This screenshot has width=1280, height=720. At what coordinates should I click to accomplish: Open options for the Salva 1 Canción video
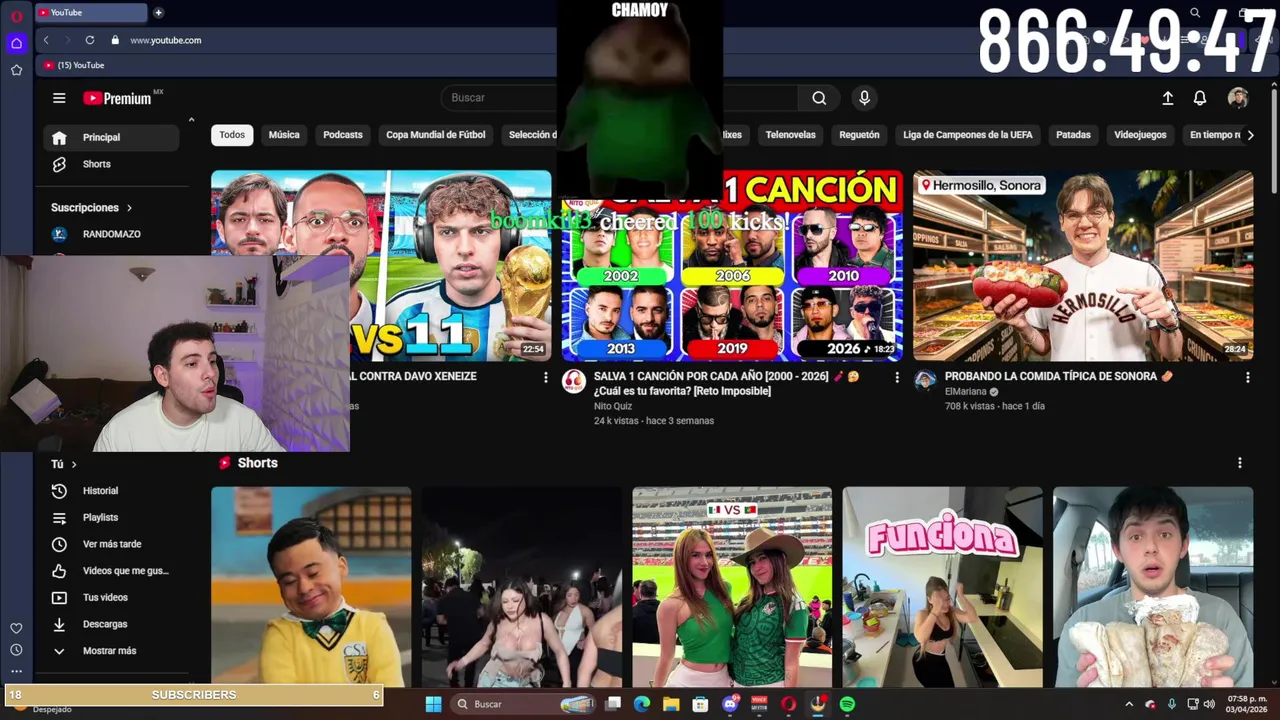click(896, 377)
